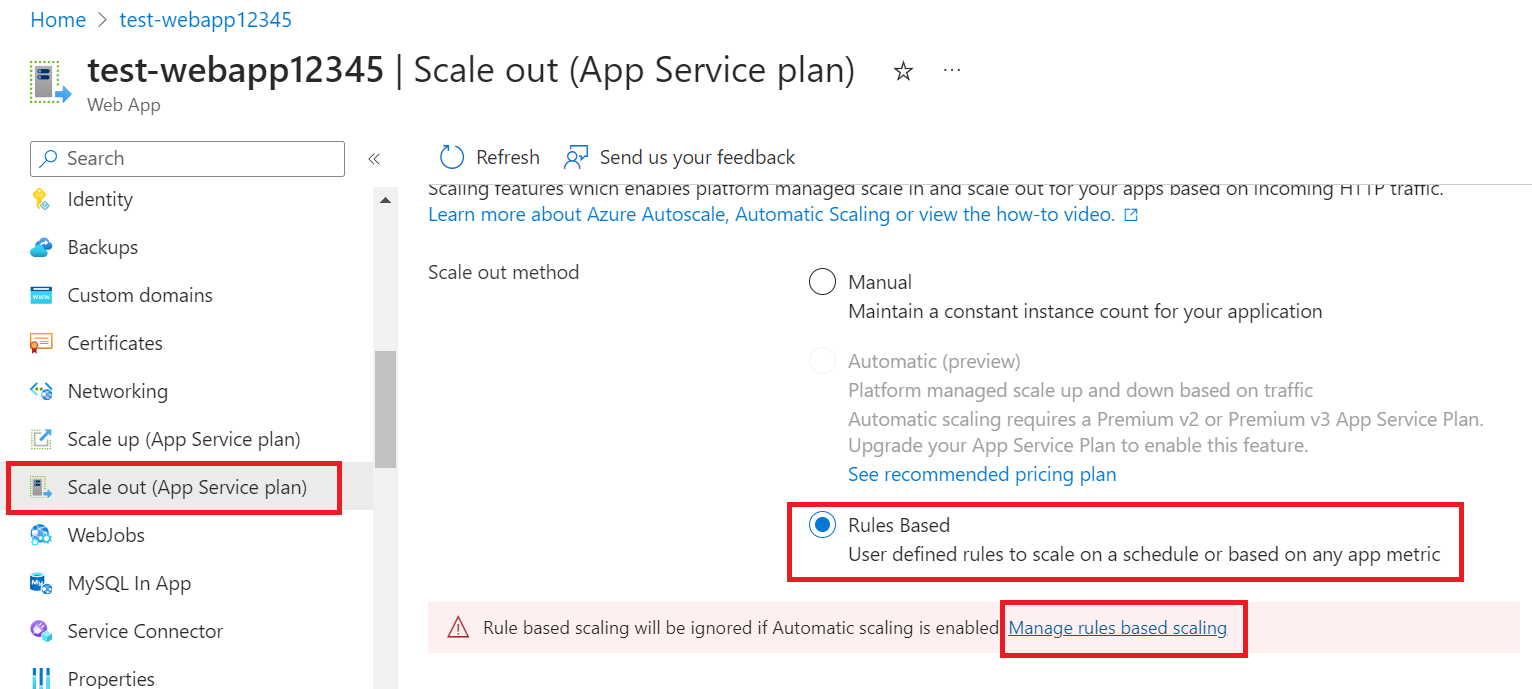Open the Properties menu item

(x=111, y=679)
